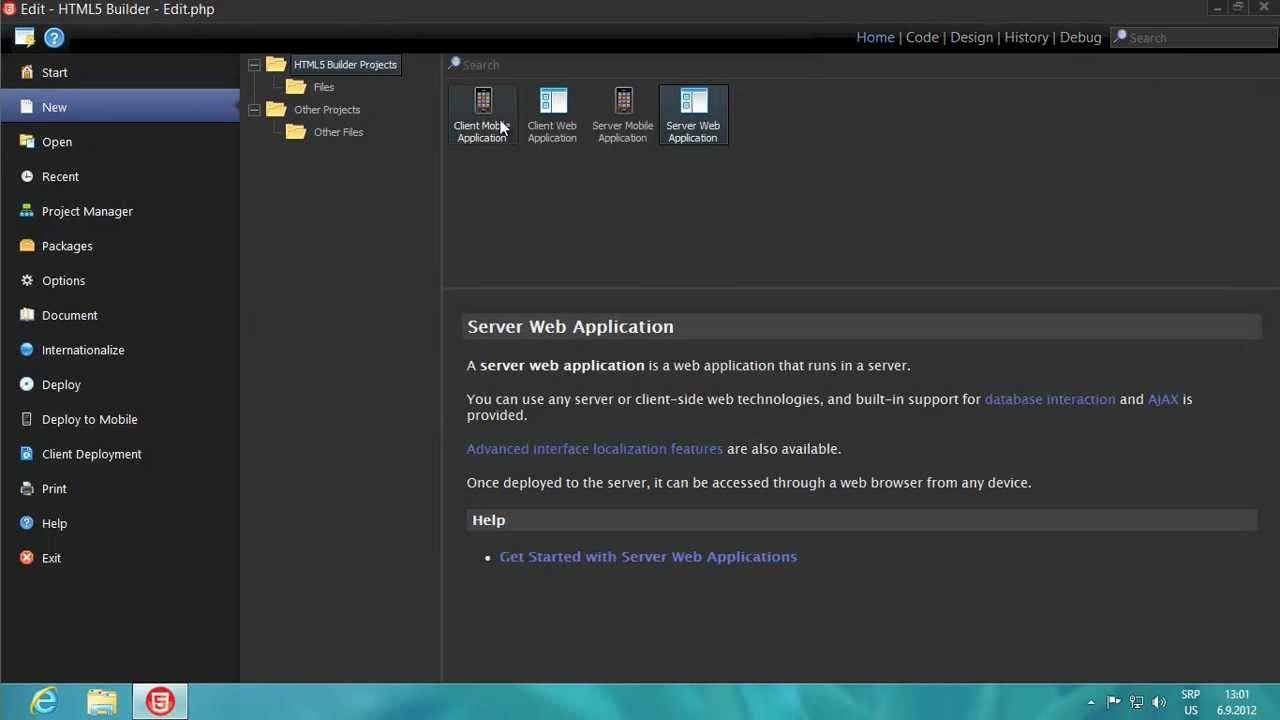Collapse the Other Projects tree node
Screen dimensions: 1280x720
pyautogui.click(x=254, y=110)
